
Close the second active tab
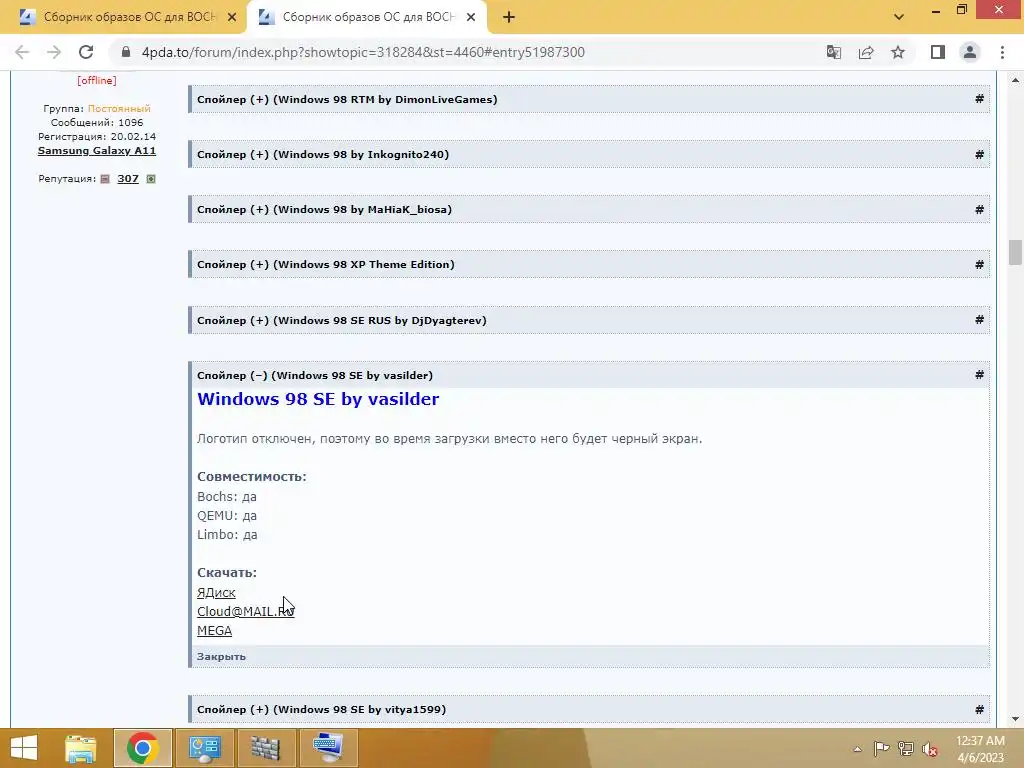[471, 18]
